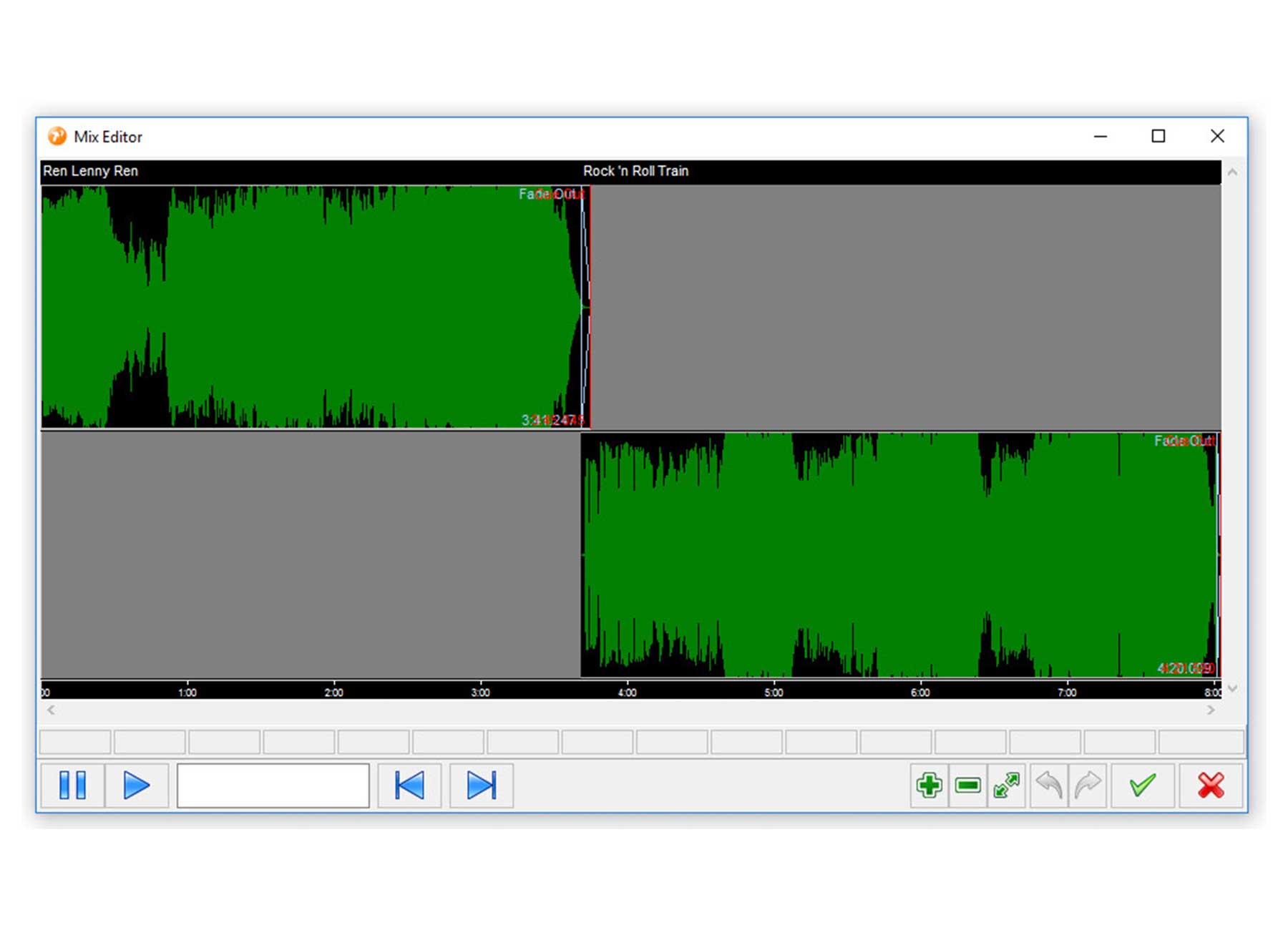Jump to previous track with the skip-back button
This screenshot has height=930, width=1288.
[x=410, y=785]
